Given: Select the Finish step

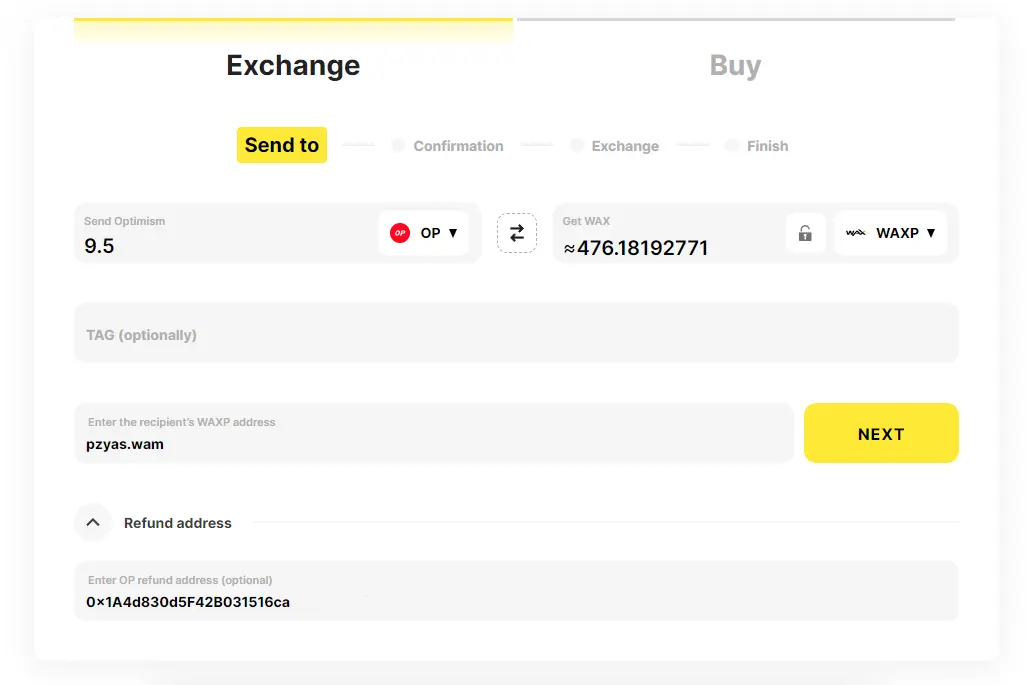Looking at the screenshot, I should pos(757,146).
